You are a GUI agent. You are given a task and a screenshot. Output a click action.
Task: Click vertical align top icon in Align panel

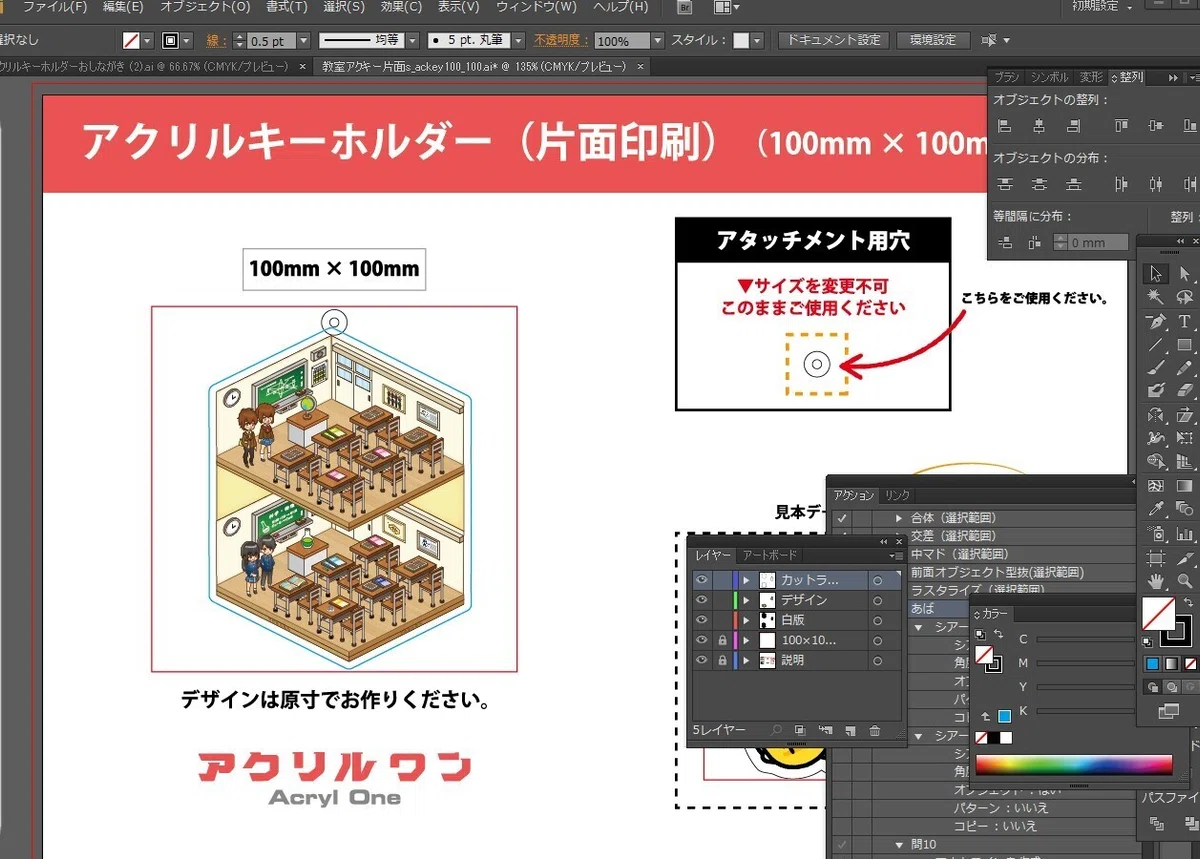pyautogui.click(x=1121, y=126)
